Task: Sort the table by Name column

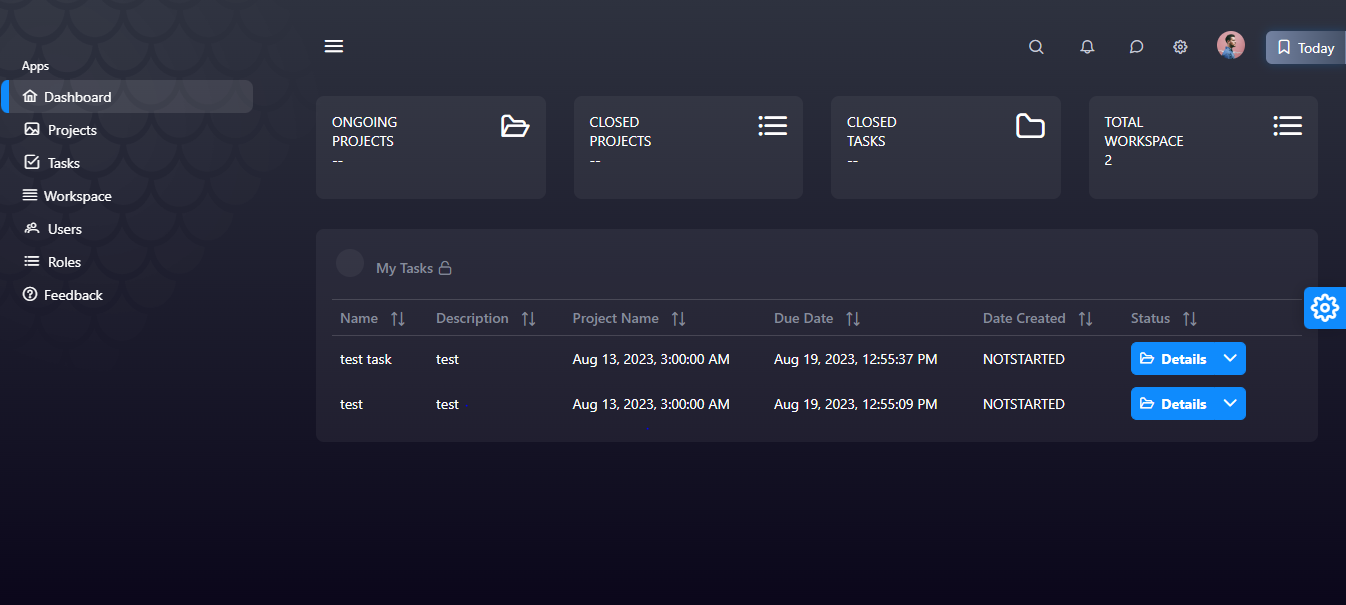Action: (x=398, y=319)
